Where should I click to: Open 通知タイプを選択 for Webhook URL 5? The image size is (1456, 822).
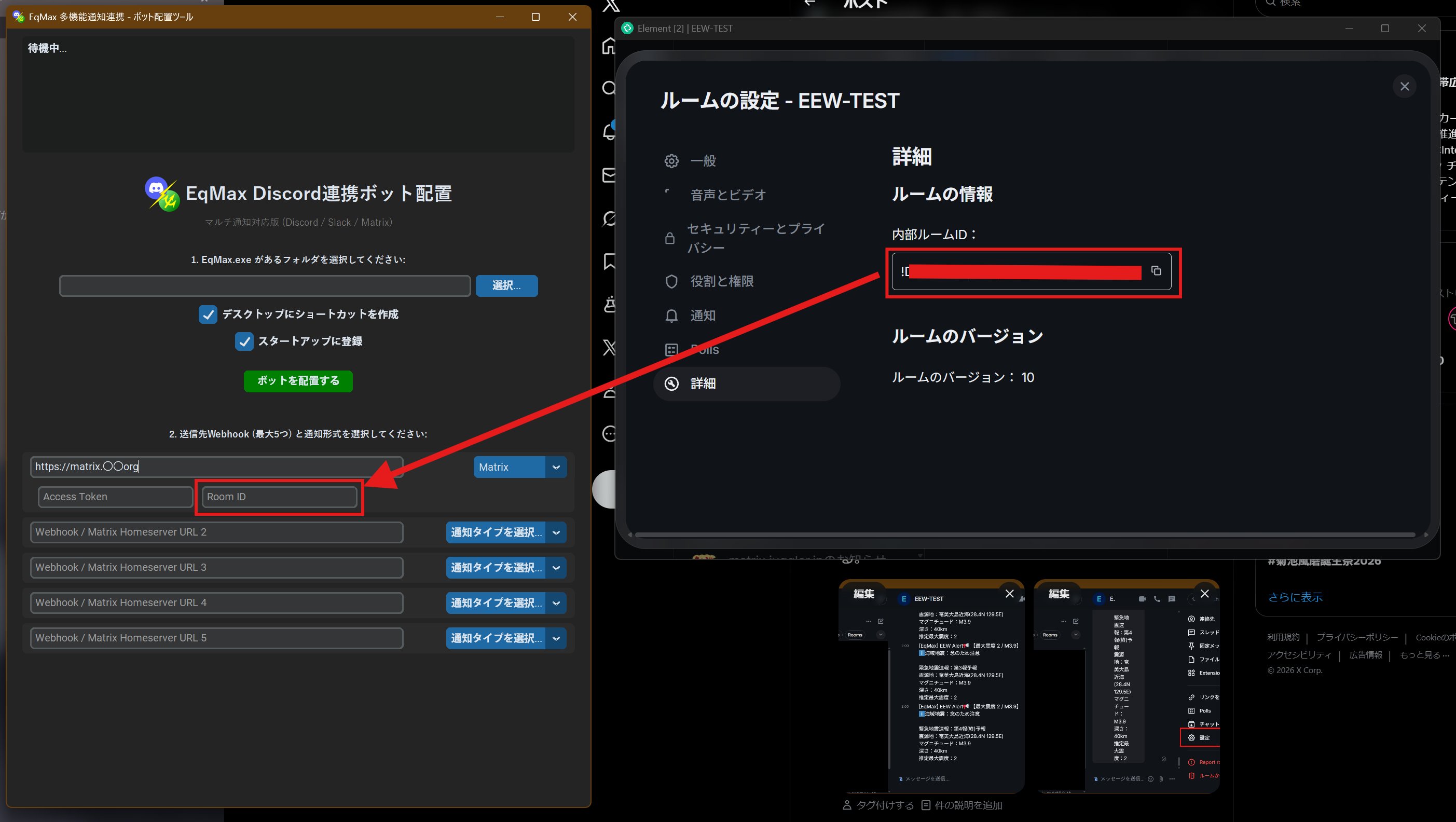pos(505,638)
